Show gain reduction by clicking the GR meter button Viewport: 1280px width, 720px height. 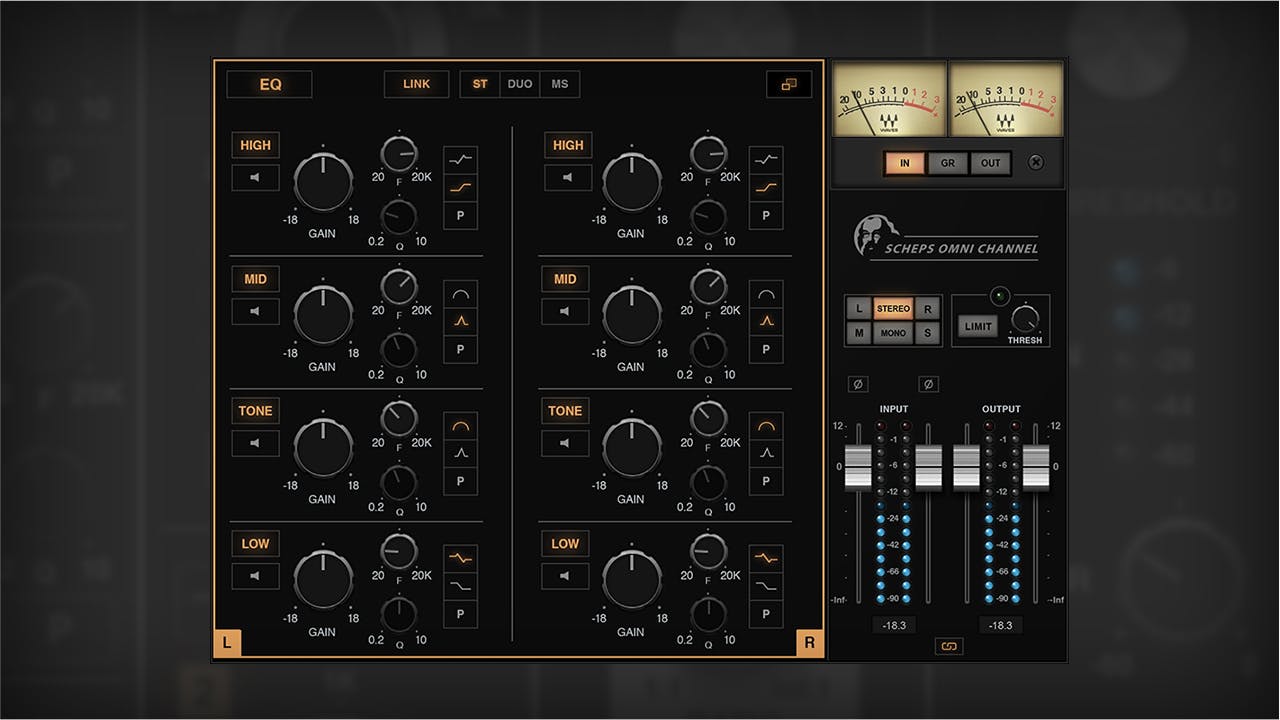click(x=947, y=163)
